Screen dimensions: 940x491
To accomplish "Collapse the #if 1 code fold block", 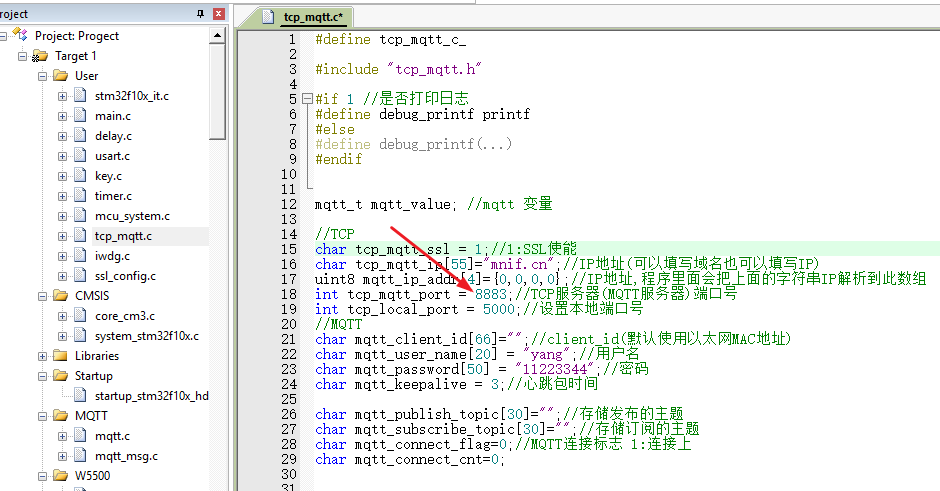I will click(306, 99).
